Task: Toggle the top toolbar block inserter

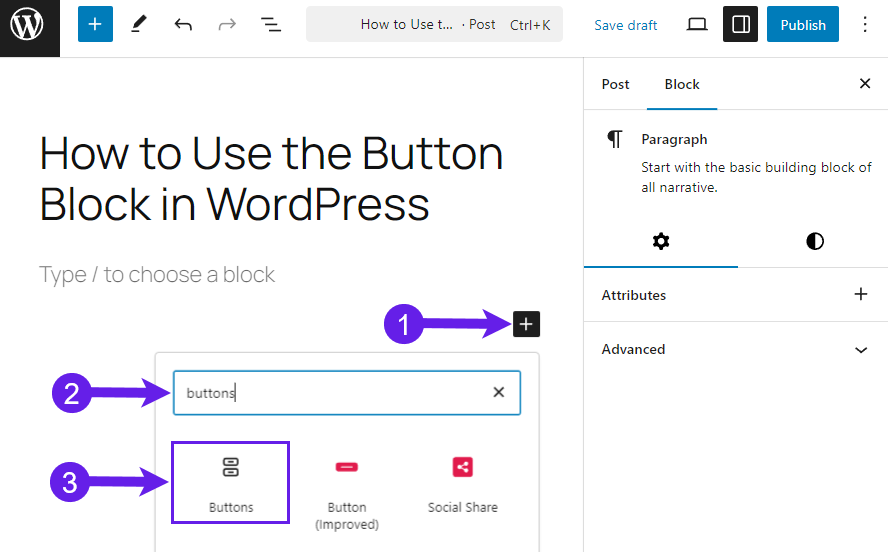Action: 95,24
